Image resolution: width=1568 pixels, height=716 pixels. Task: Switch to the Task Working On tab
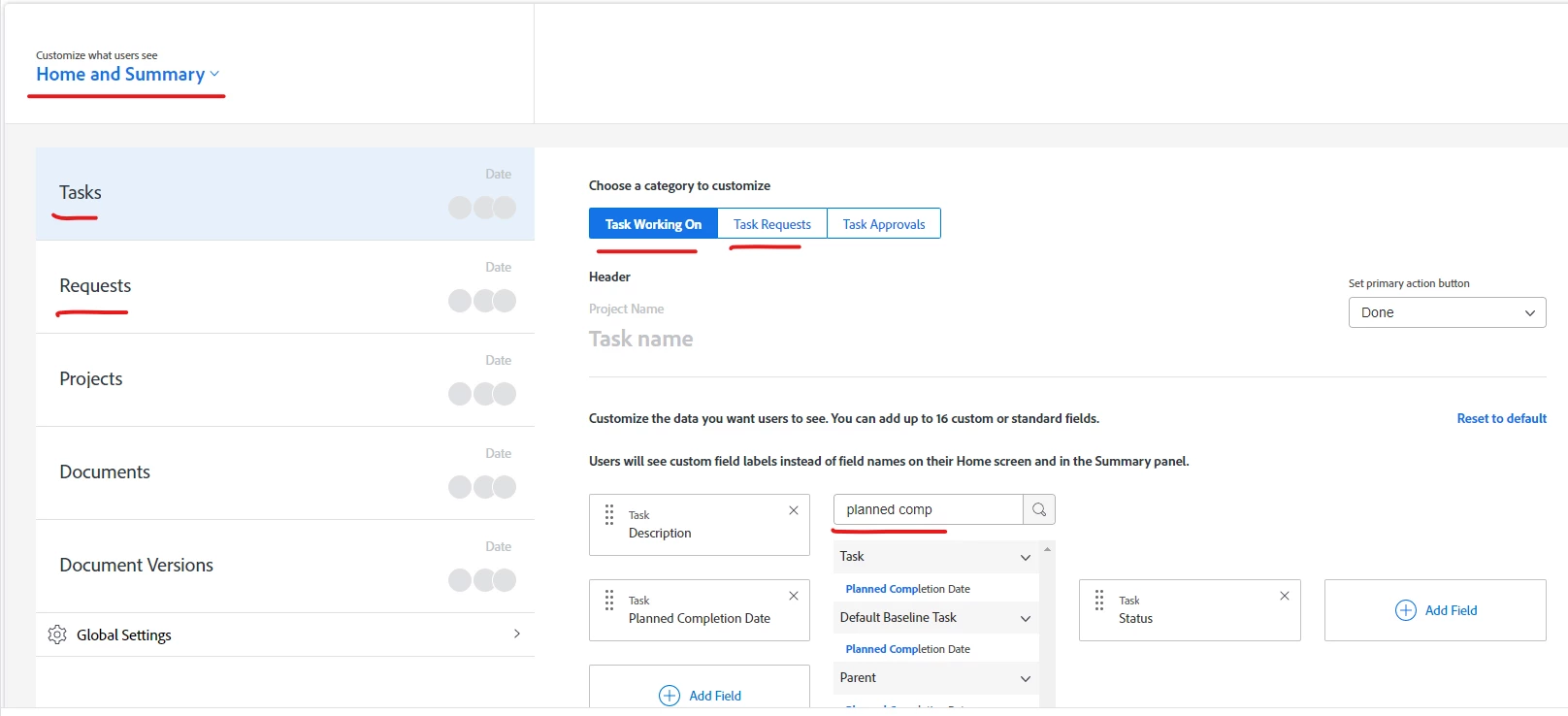click(x=653, y=224)
